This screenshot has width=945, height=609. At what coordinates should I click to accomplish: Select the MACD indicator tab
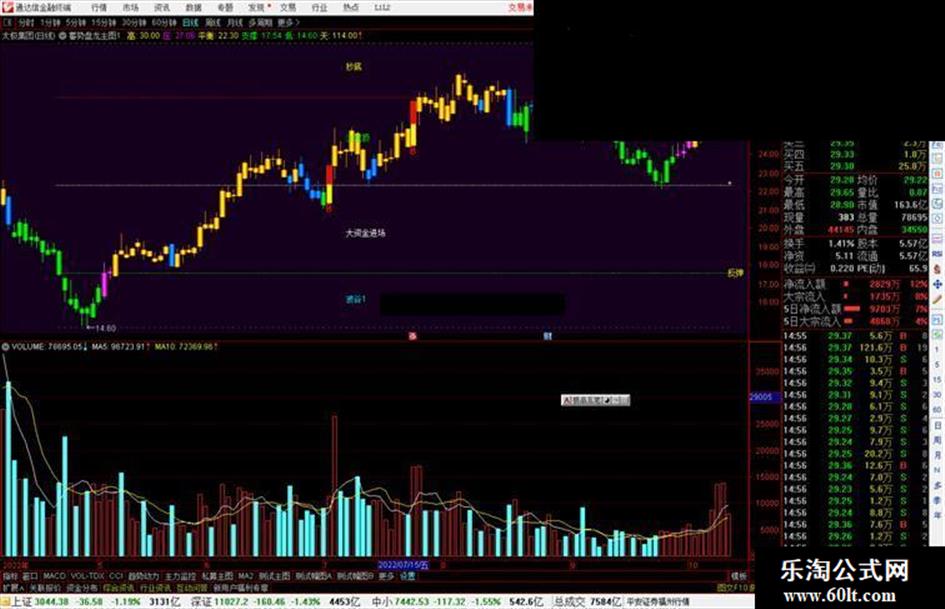point(54,576)
